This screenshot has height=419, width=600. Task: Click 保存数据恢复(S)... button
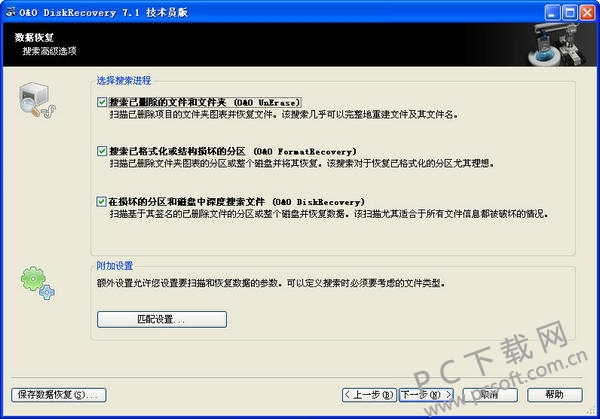(59, 395)
